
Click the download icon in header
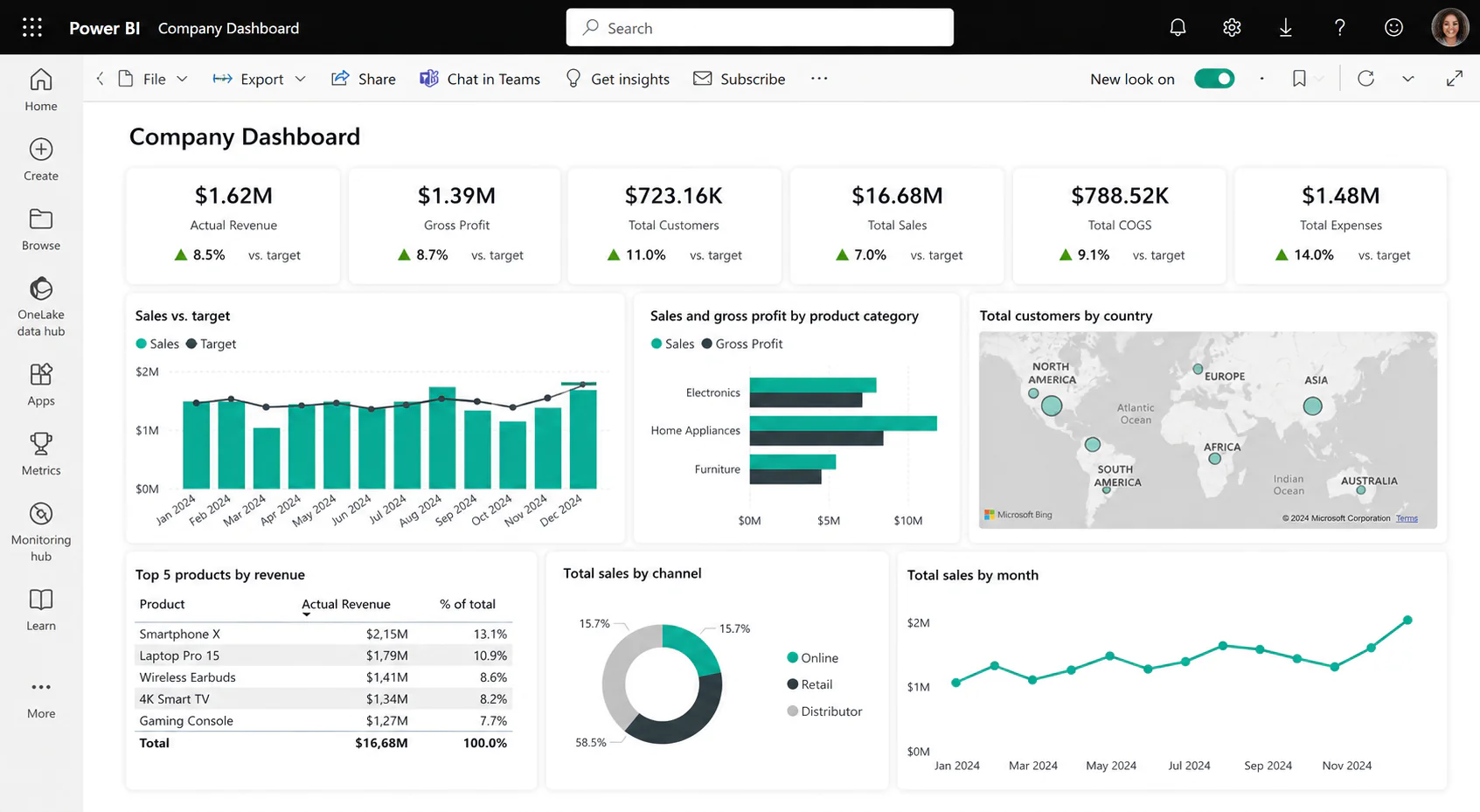(x=1285, y=28)
